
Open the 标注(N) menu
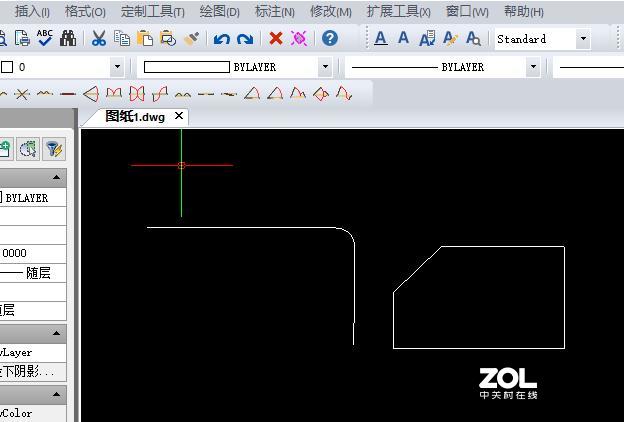(x=275, y=12)
